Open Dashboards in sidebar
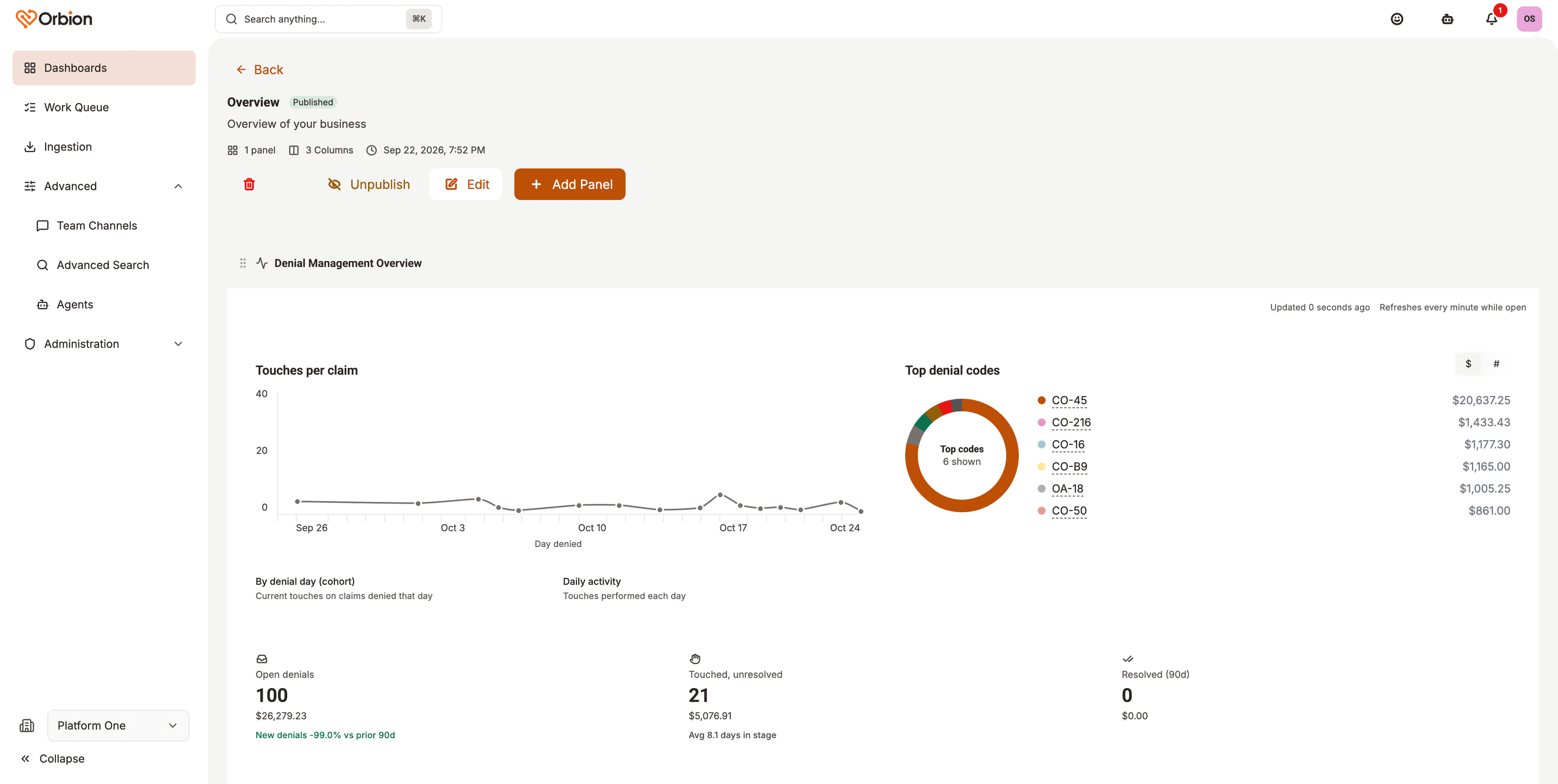 [104, 68]
